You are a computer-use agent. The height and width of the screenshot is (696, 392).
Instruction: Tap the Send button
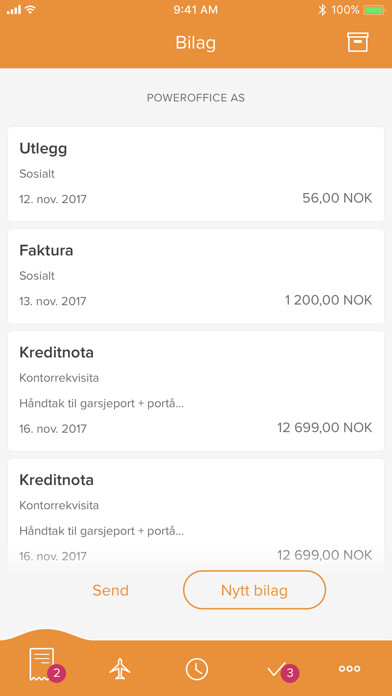pyautogui.click(x=111, y=590)
